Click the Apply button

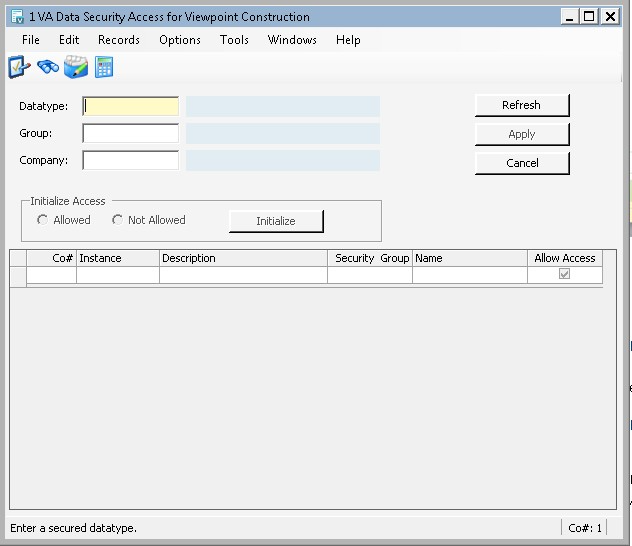point(522,134)
